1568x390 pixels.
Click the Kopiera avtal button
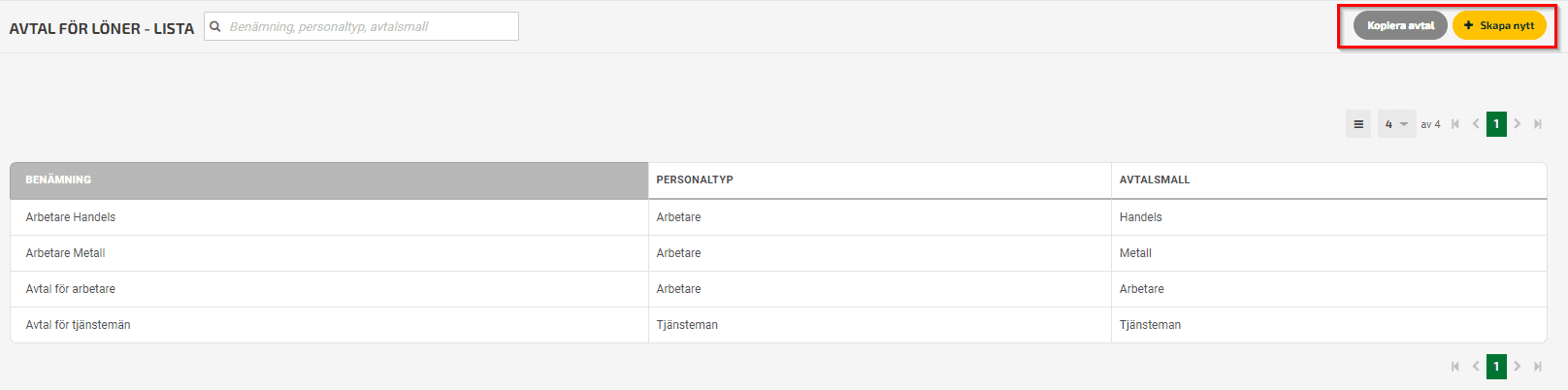1400,26
